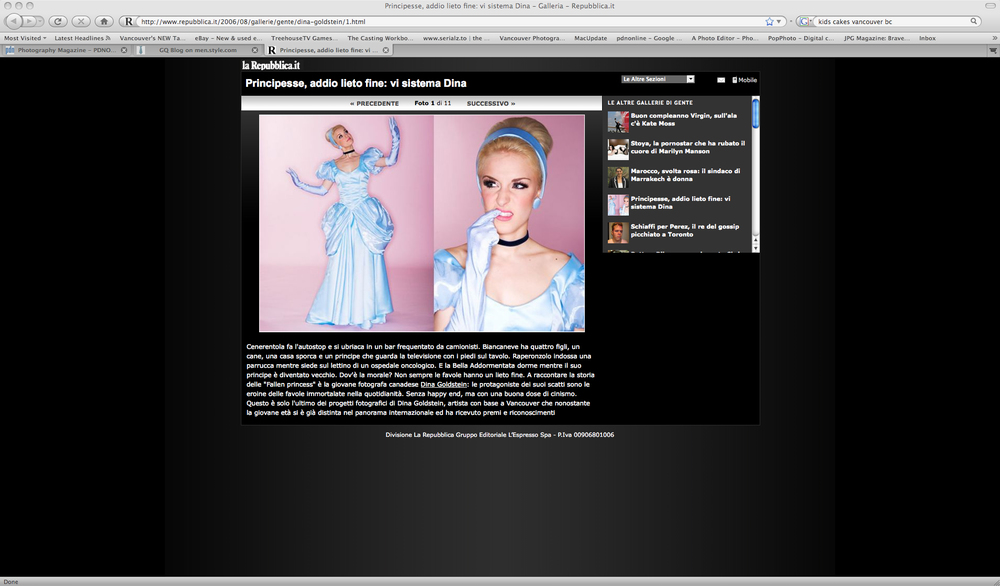
Task: Close the GQ Blog tab
Action: [x=255, y=50]
